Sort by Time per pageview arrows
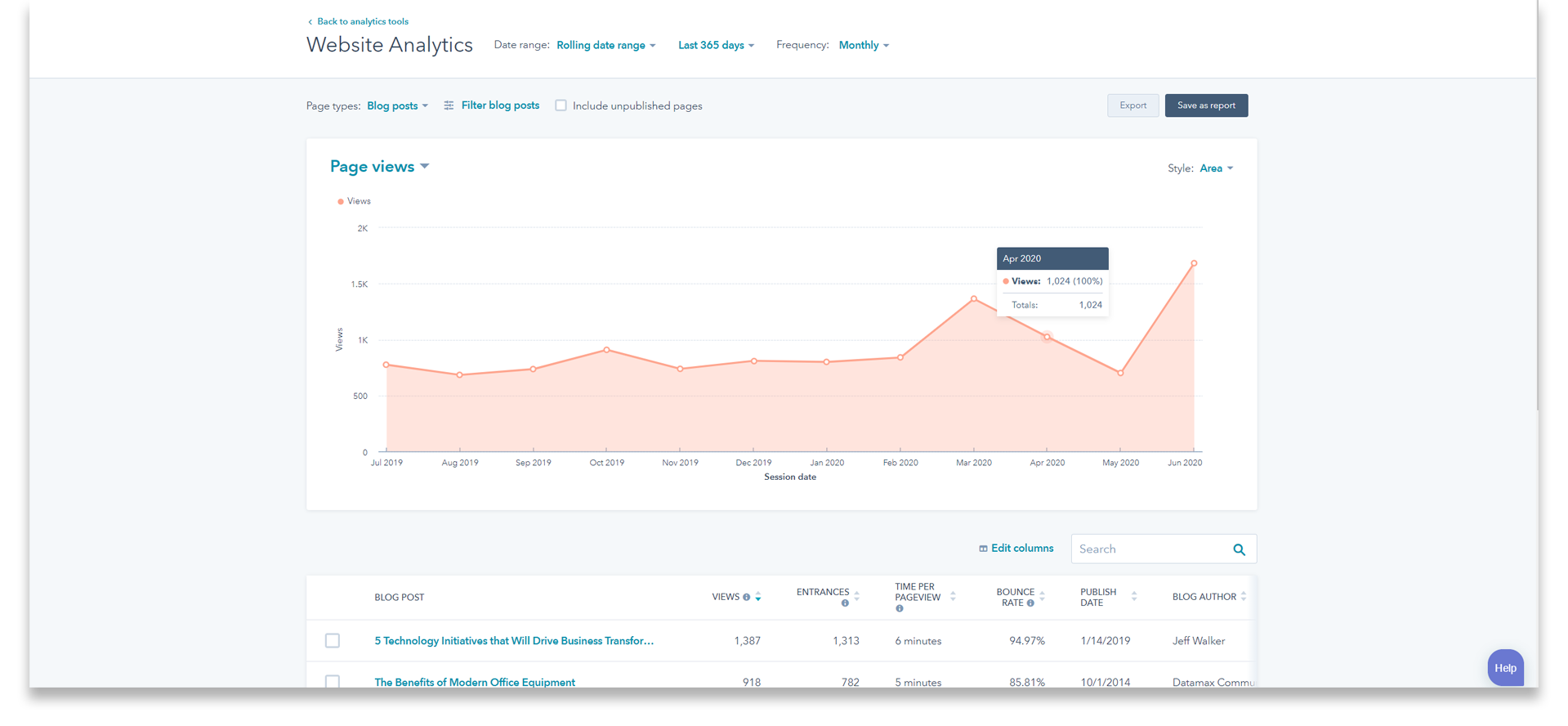 pyautogui.click(x=953, y=596)
